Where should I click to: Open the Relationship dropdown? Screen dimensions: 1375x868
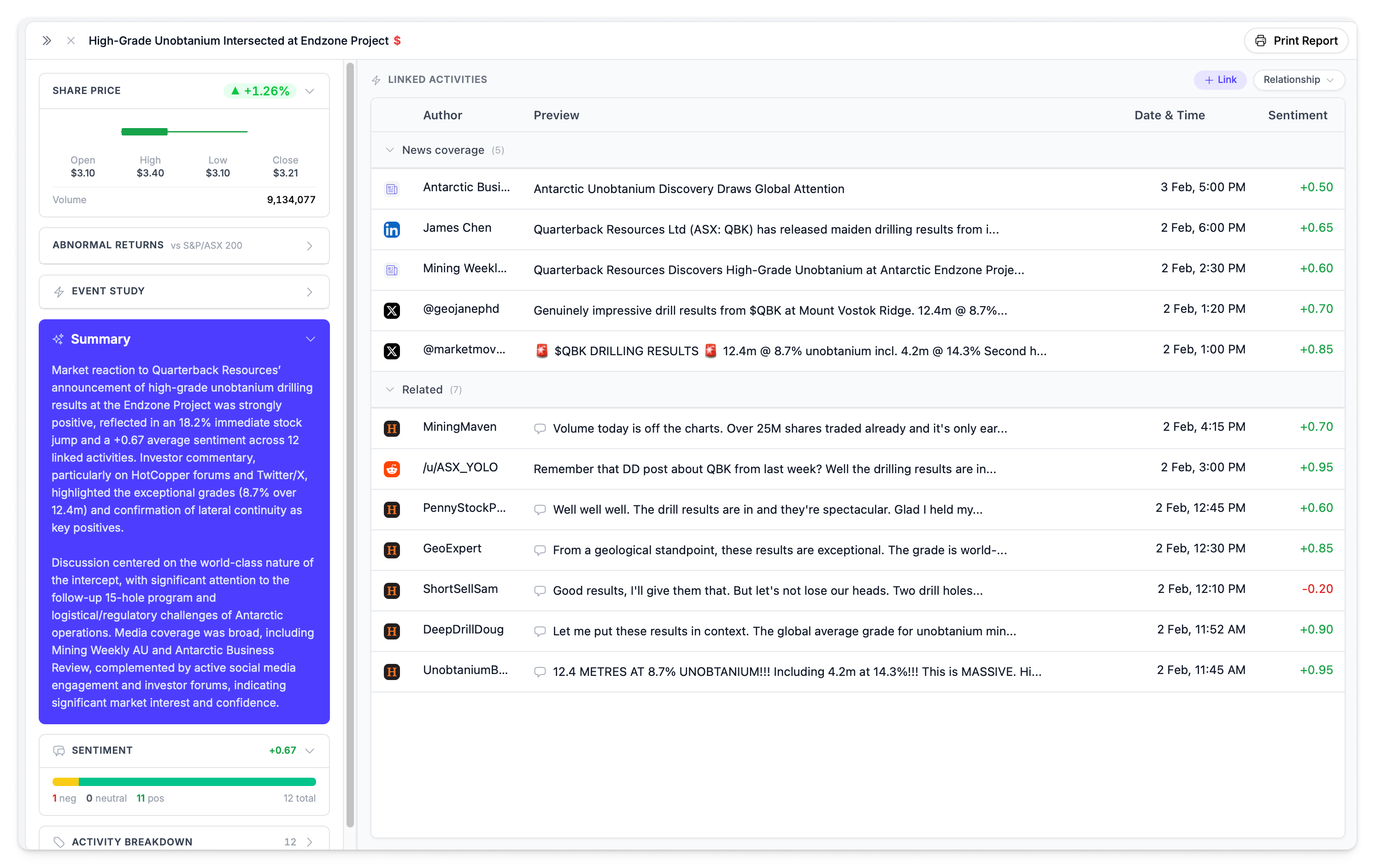pos(1298,80)
